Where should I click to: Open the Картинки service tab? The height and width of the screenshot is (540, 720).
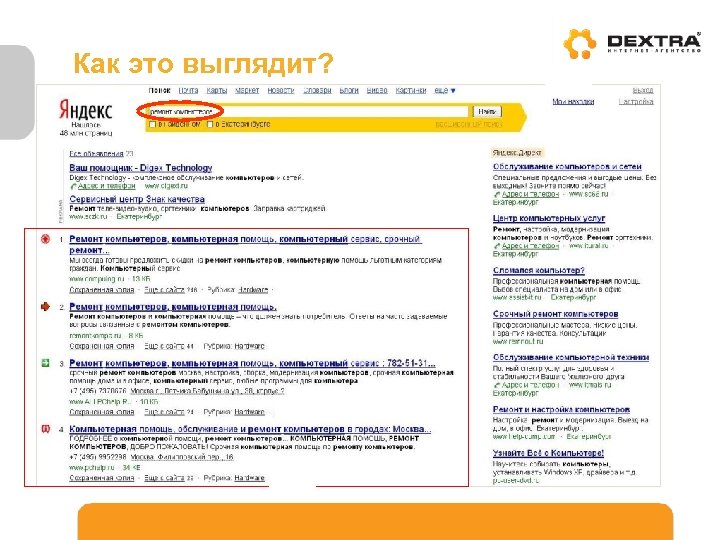point(411,90)
